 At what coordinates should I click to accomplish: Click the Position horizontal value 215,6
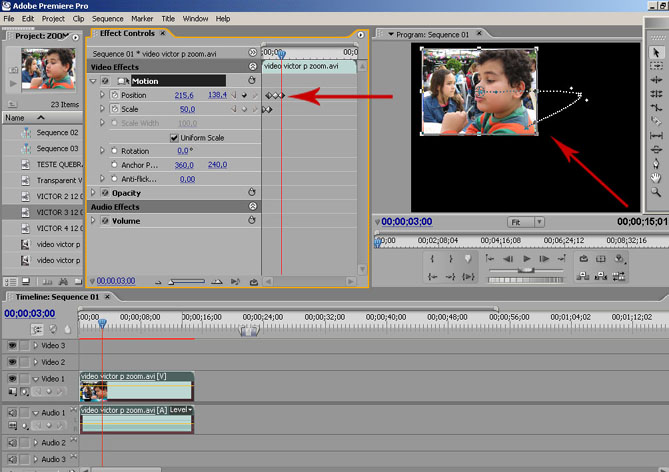[184, 95]
